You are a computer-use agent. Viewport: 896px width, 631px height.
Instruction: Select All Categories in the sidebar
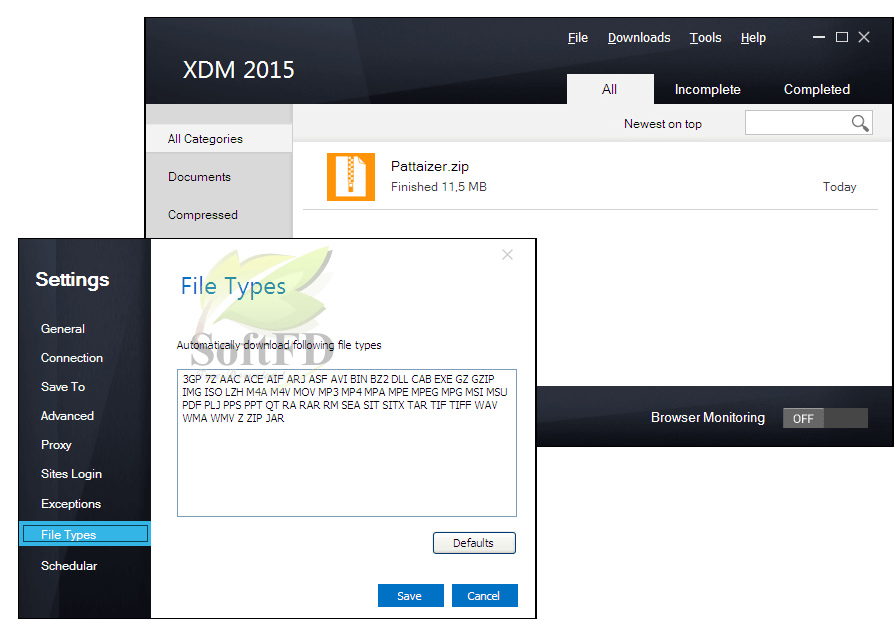[x=219, y=139]
